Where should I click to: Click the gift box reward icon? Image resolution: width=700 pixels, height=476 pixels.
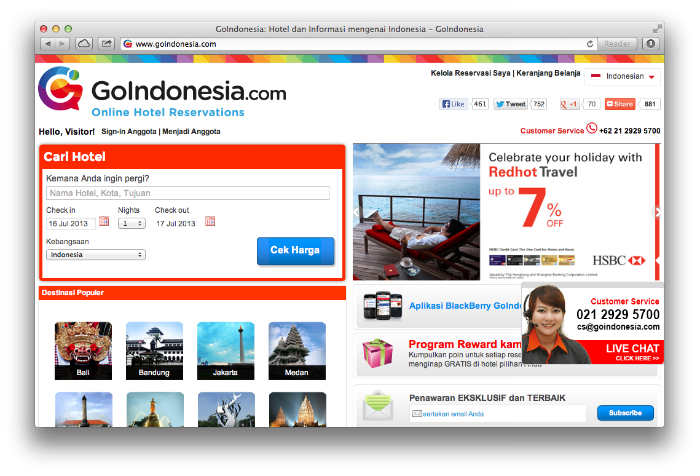378,352
